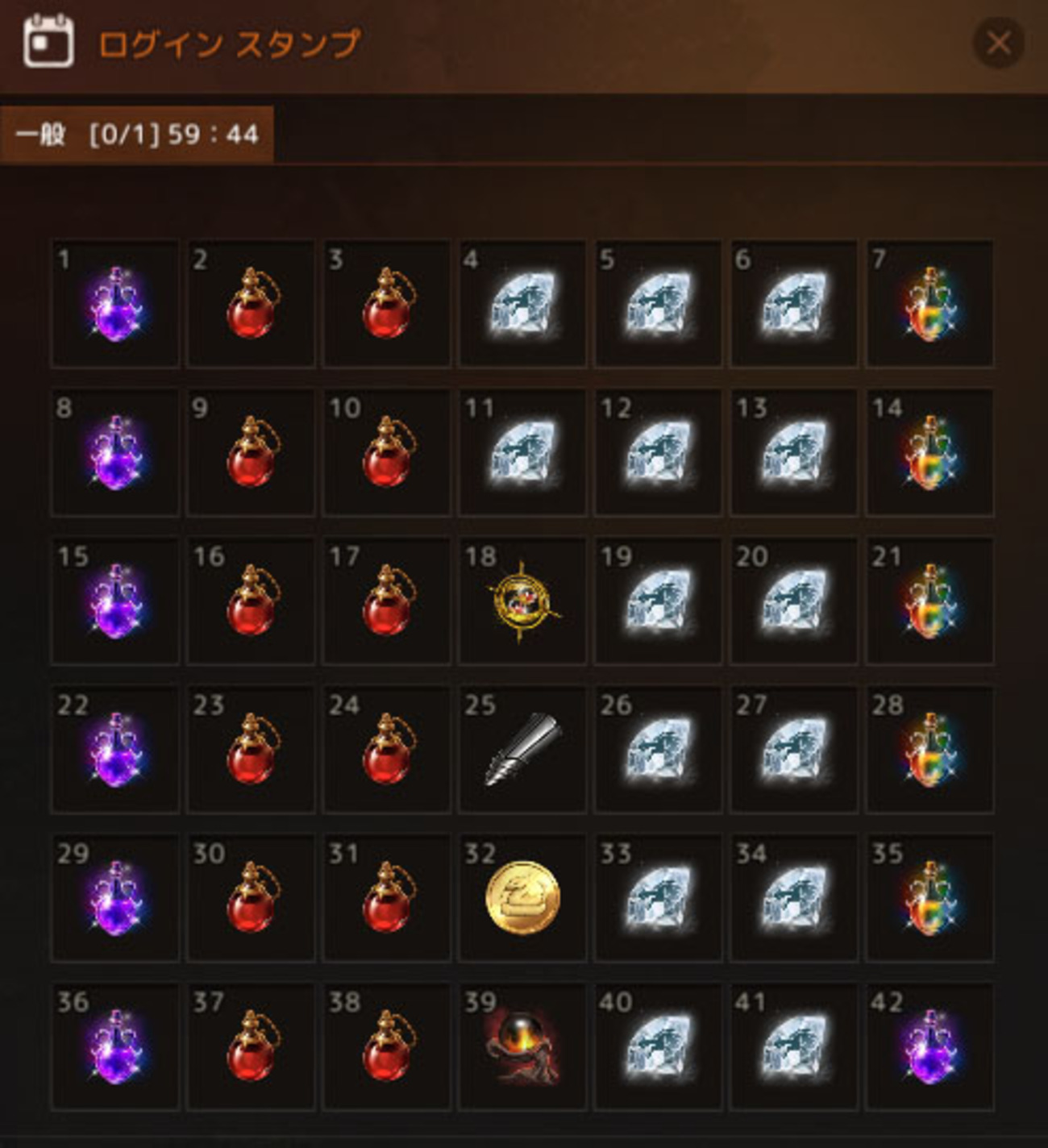Image resolution: width=1048 pixels, height=1148 pixels.
Task: Click the rainbow potion on day 35
Action: pos(930,898)
